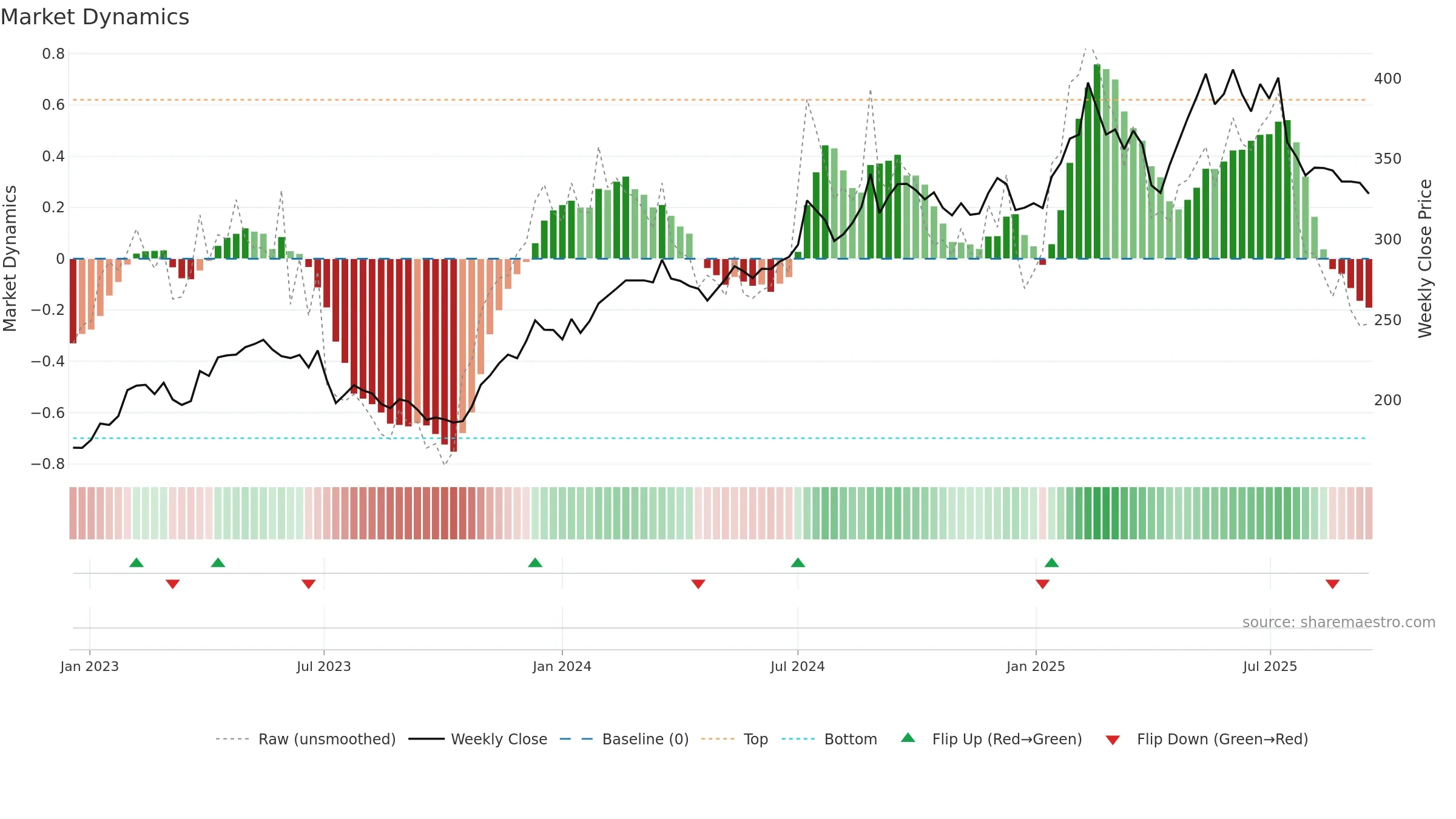The image size is (1456, 819).
Task: Click the deepest dark red bar in autumn 2023
Action: click(x=454, y=356)
